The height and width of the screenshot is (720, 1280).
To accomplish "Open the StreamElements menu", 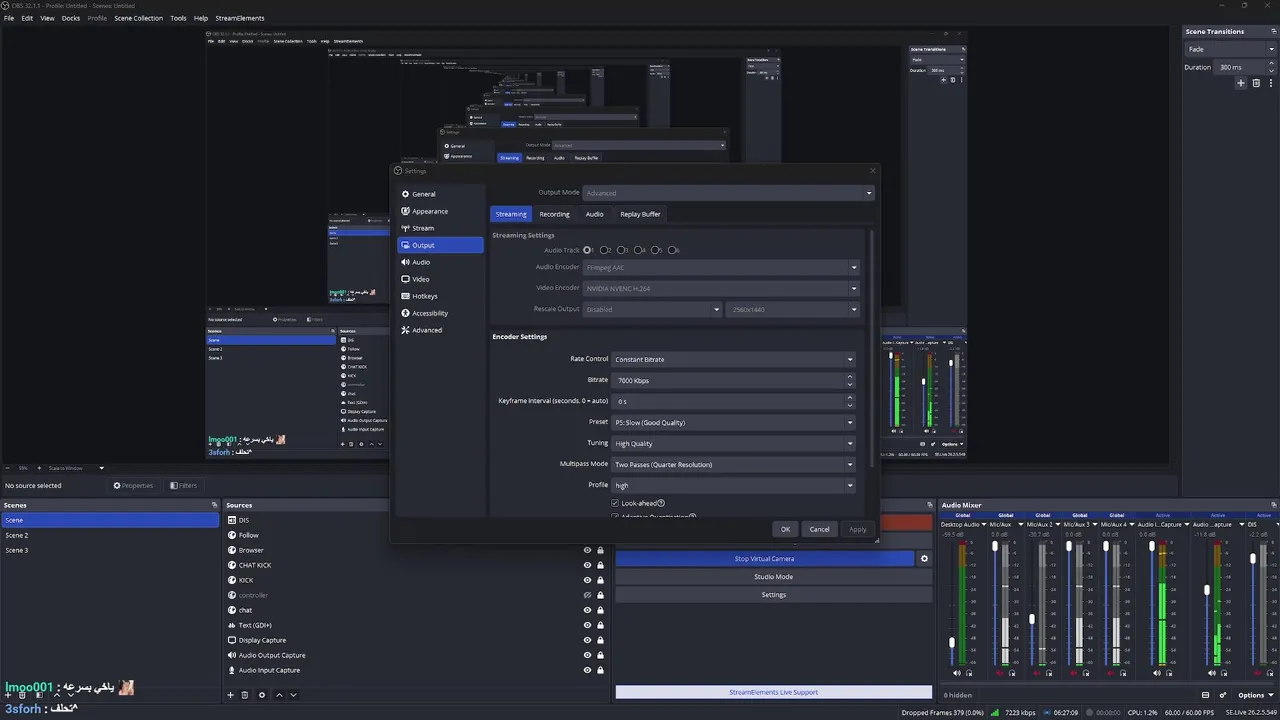I will tap(240, 18).
